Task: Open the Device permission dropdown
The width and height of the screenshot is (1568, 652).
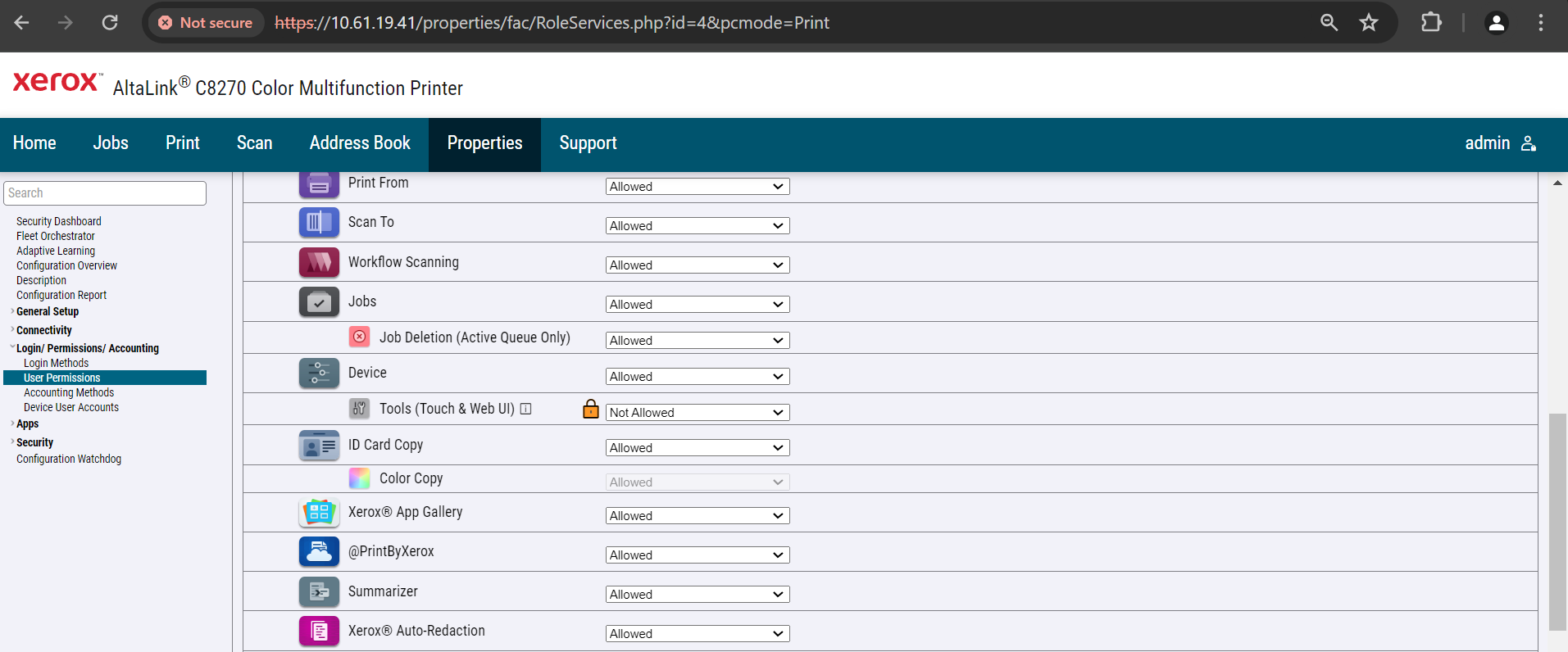Action: pyautogui.click(x=698, y=376)
